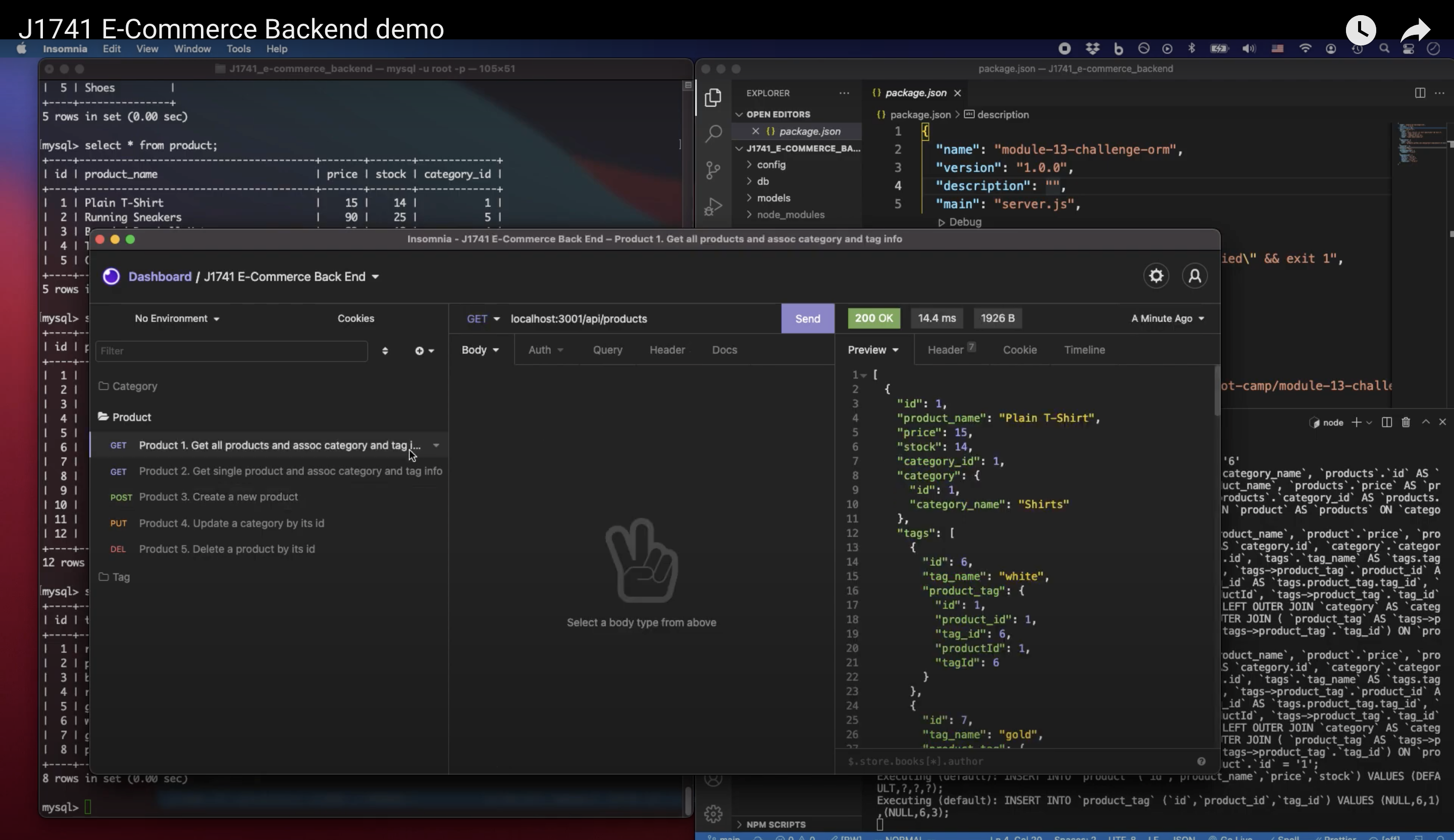
Task: Click the account user icon in Insomnia
Action: click(x=1195, y=276)
